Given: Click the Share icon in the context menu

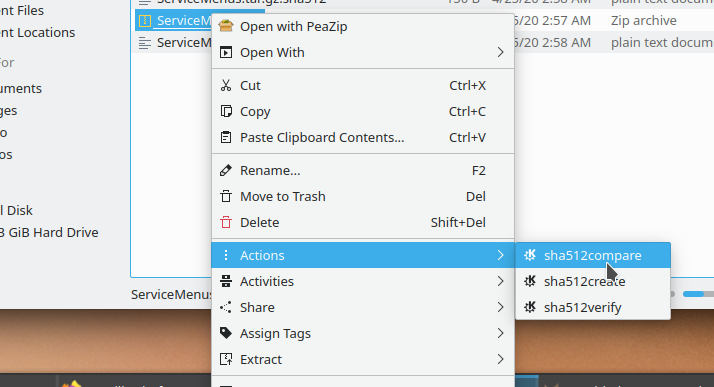Looking at the screenshot, I should [x=226, y=307].
